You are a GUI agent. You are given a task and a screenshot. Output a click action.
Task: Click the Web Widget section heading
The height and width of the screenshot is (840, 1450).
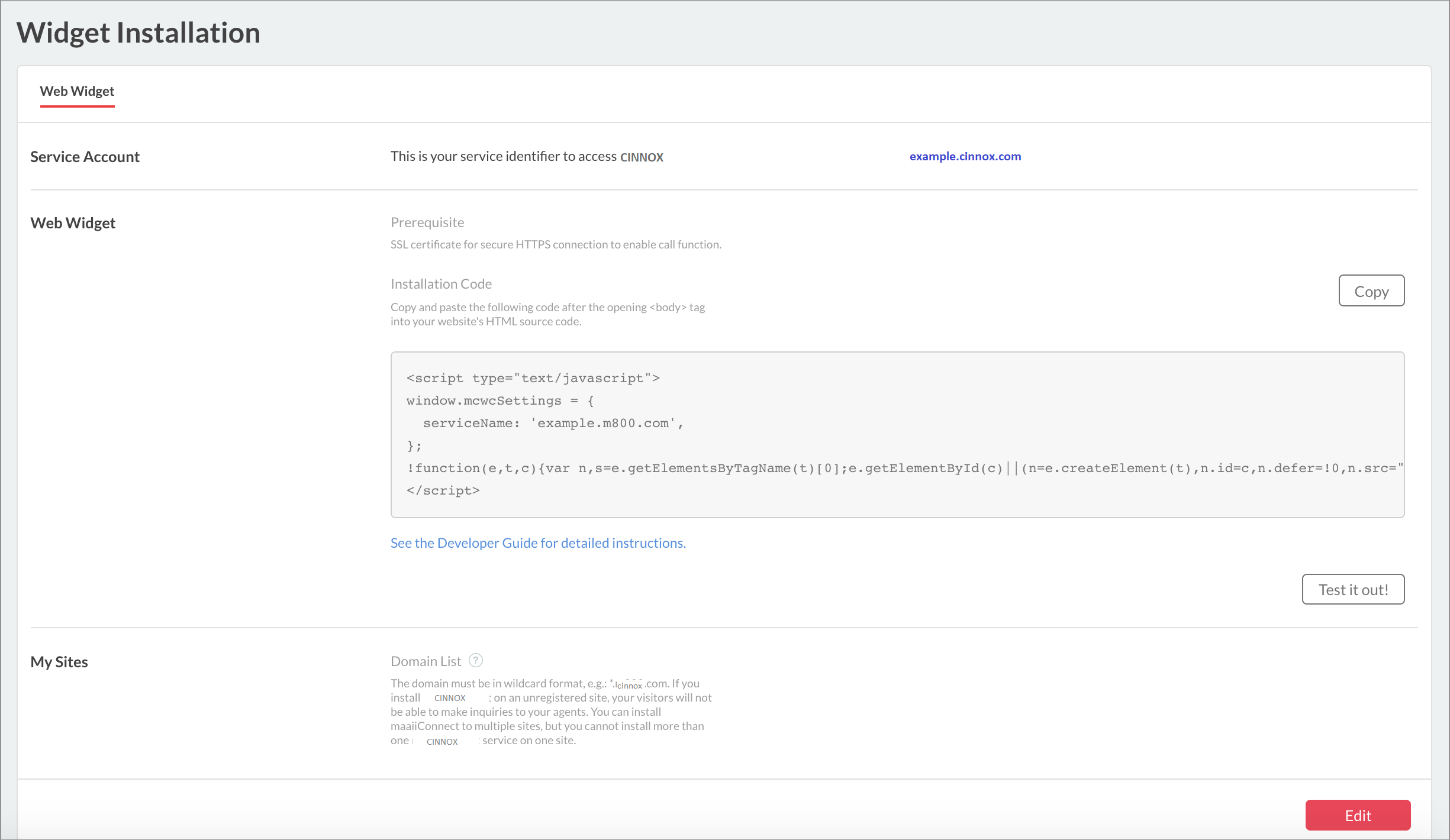[x=73, y=223]
